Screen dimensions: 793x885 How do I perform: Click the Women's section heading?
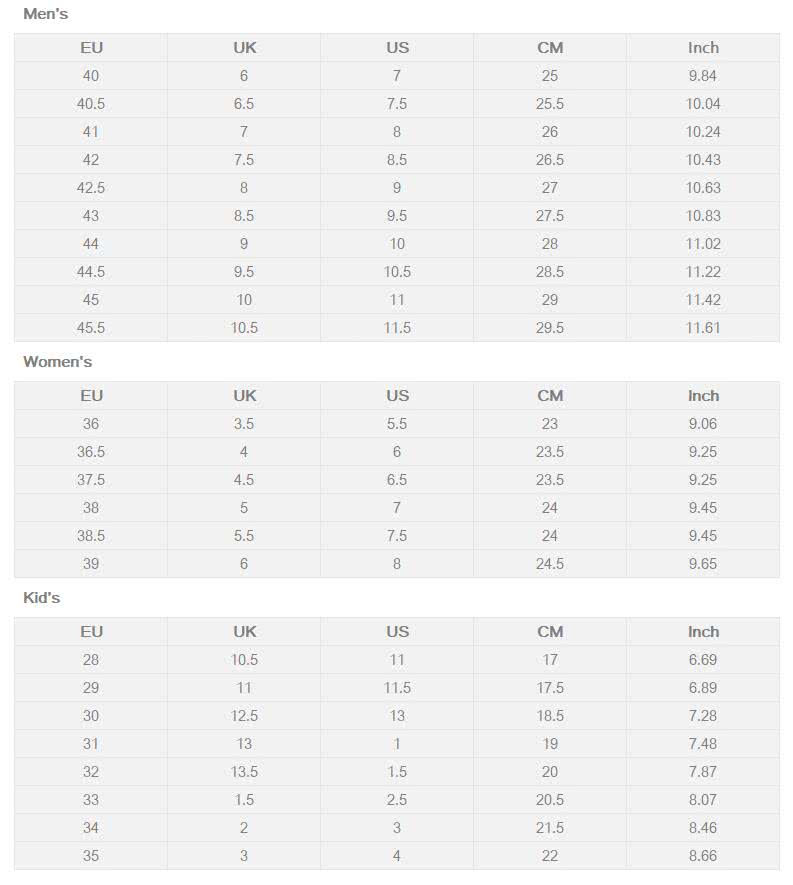[57, 362]
